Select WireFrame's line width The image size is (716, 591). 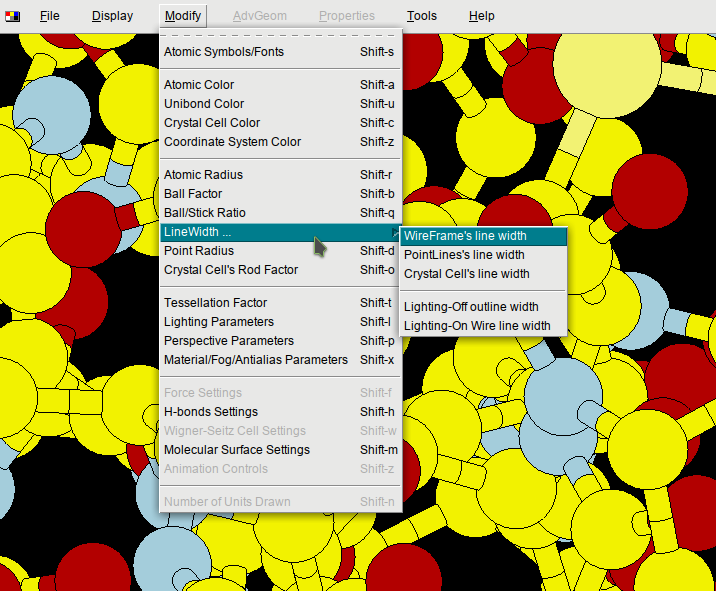click(483, 236)
